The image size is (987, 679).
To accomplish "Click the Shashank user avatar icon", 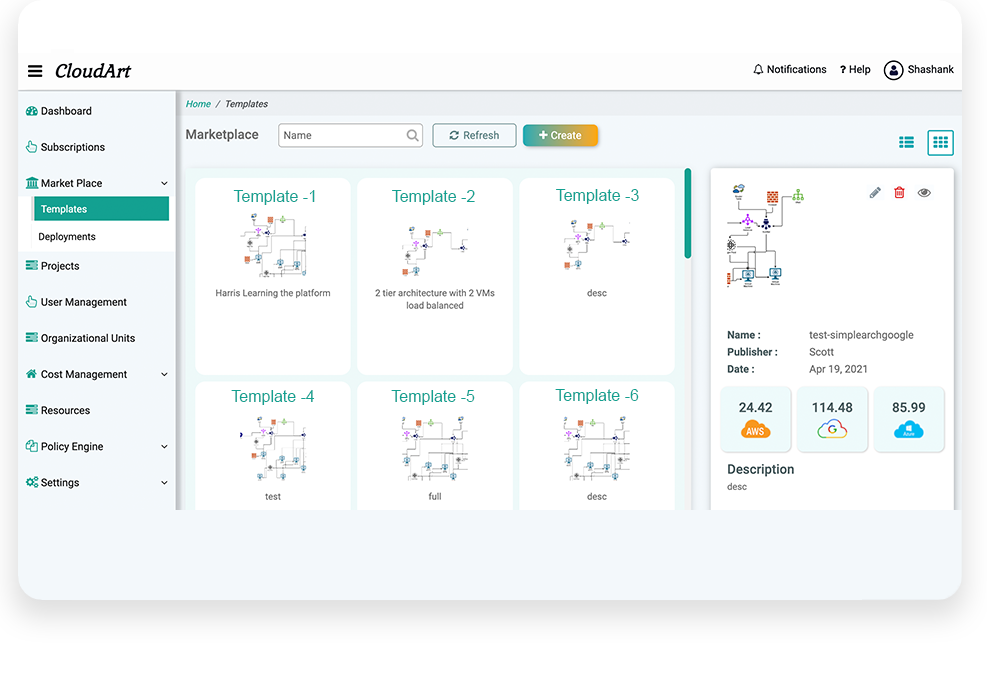I will [x=893, y=70].
